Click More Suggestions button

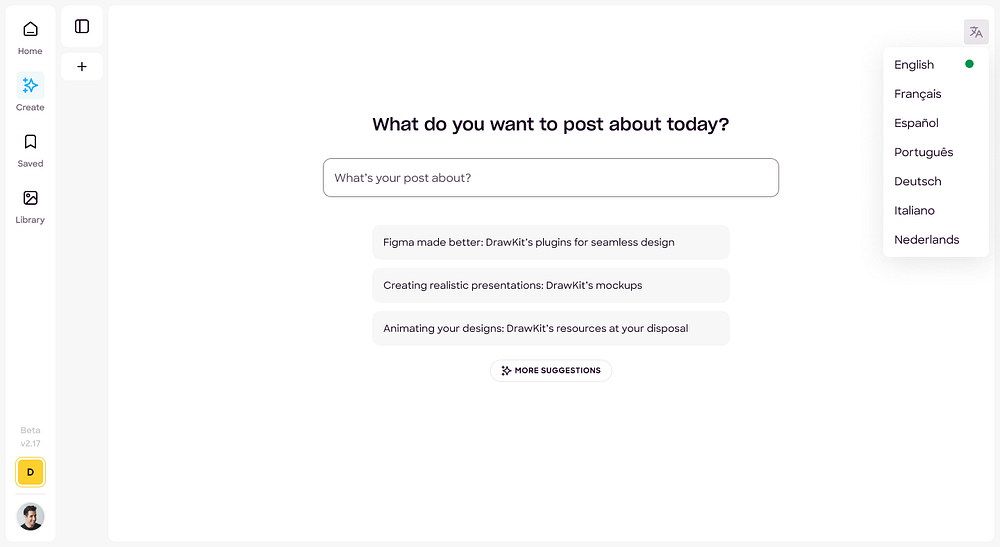pos(551,371)
